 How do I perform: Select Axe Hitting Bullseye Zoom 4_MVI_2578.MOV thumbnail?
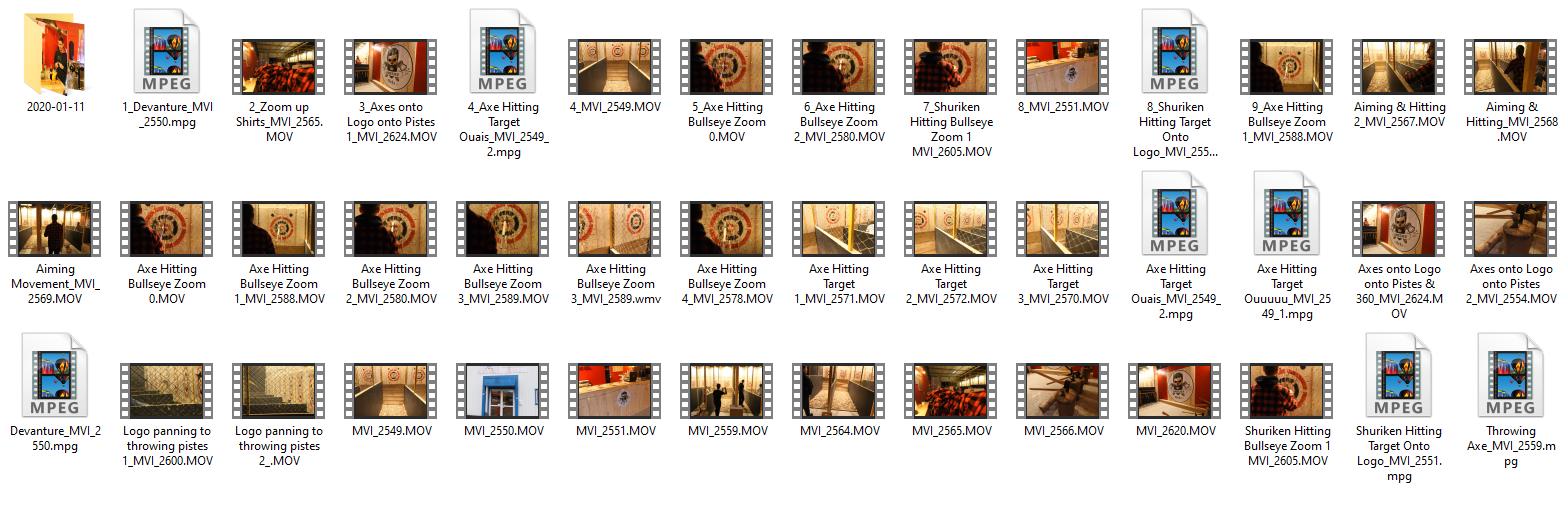(x=727, y=229)
